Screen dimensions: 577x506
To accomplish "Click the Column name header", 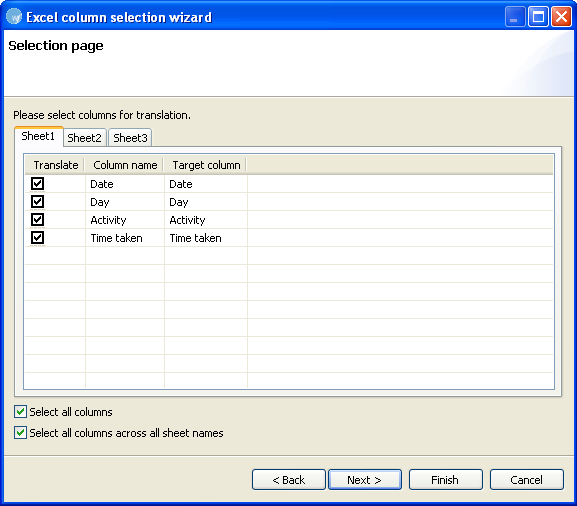I will tap(125, 165).
